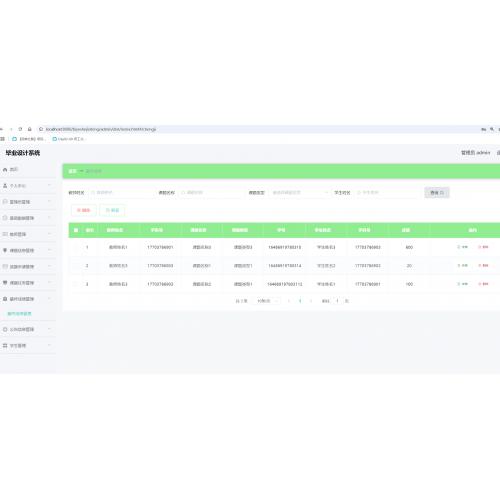Click the green-outlined add button above table
This screenshot has height=500, width=500.
(112, 210)
